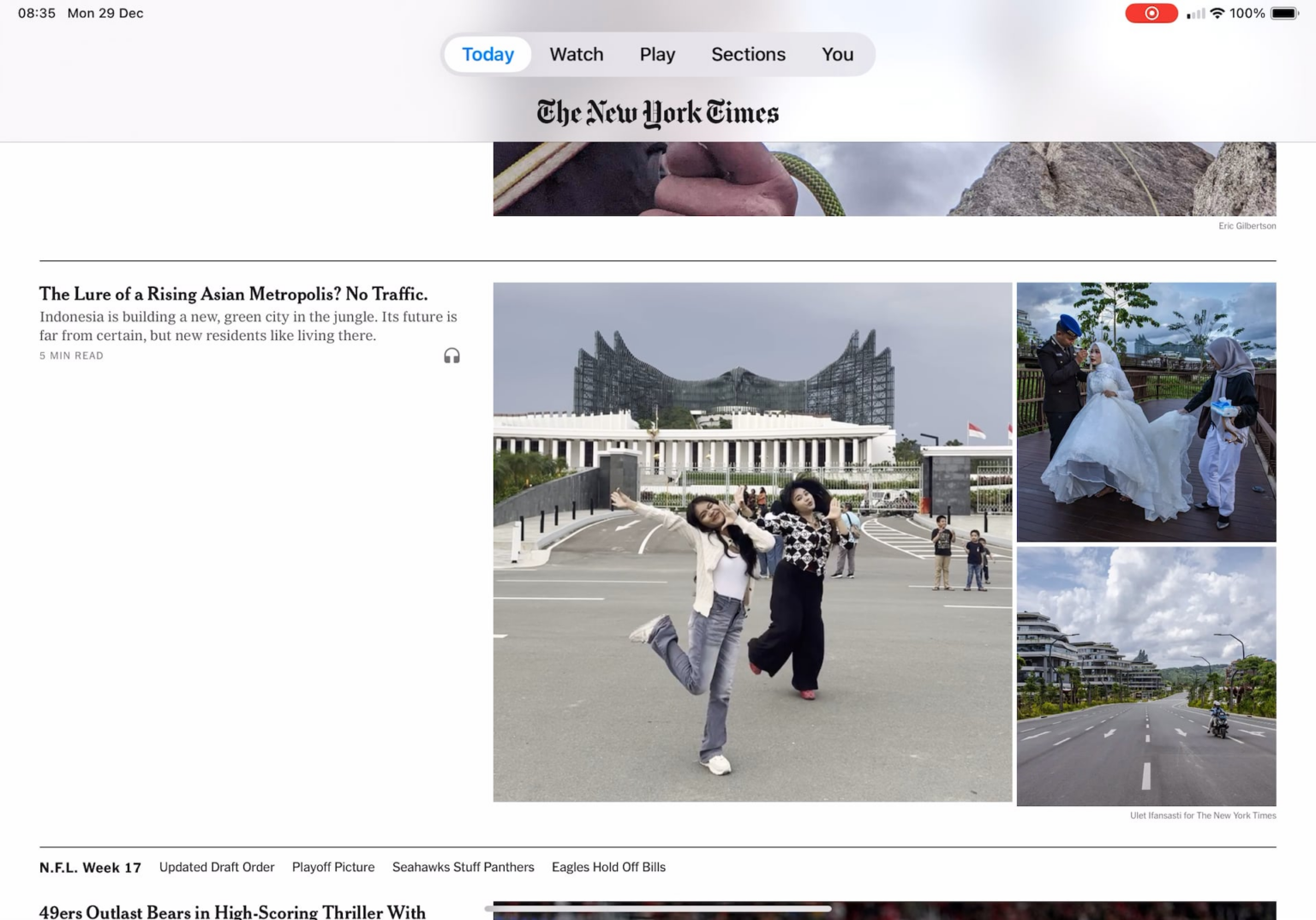Open Seahawks Stuff Panthers link

point(463,867)
